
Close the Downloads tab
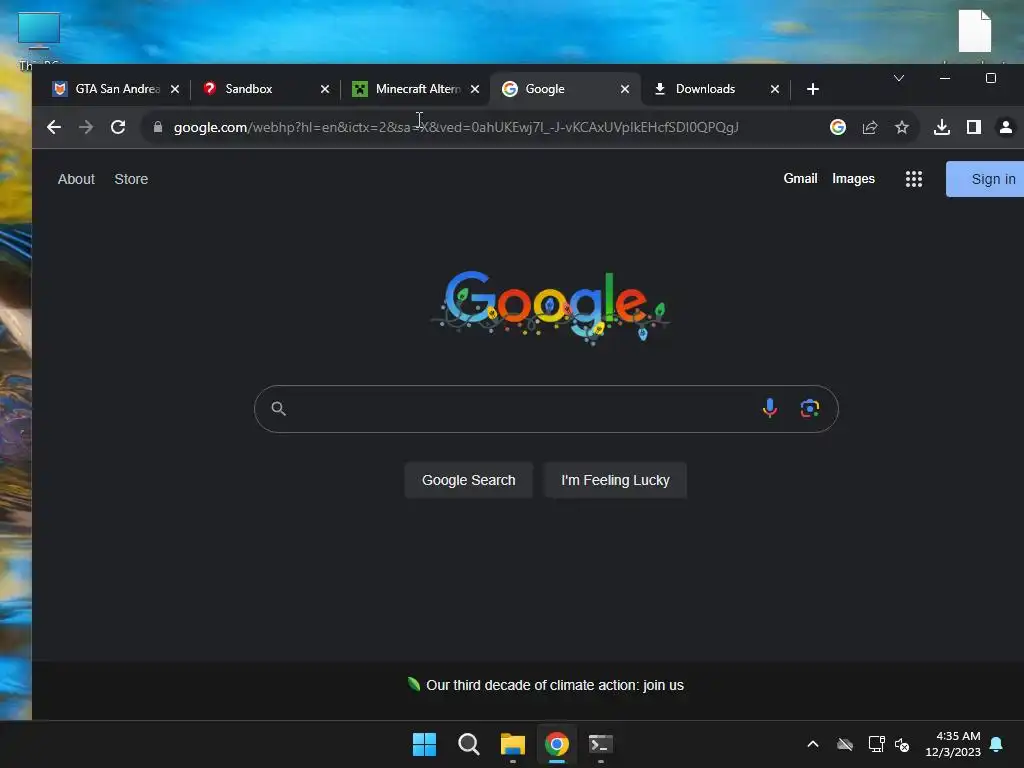coord(775,89)
